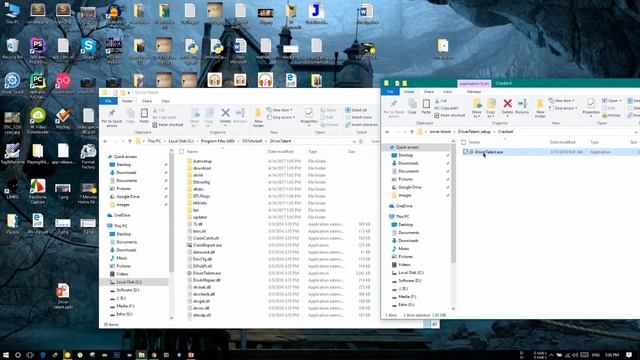Open Easy access dropdown in Cracked window

tap(564, 108)
